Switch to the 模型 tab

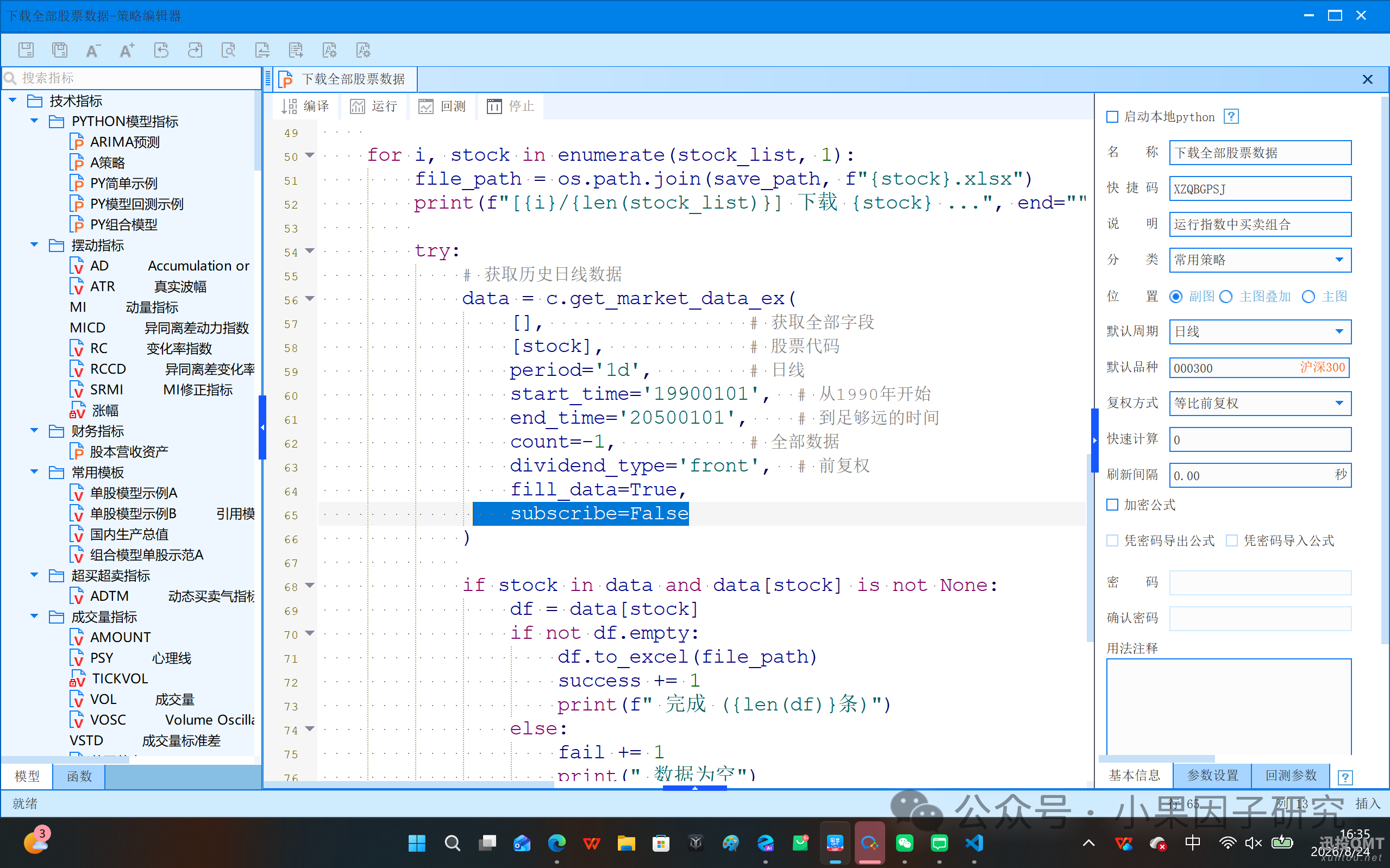pos(27,776)
